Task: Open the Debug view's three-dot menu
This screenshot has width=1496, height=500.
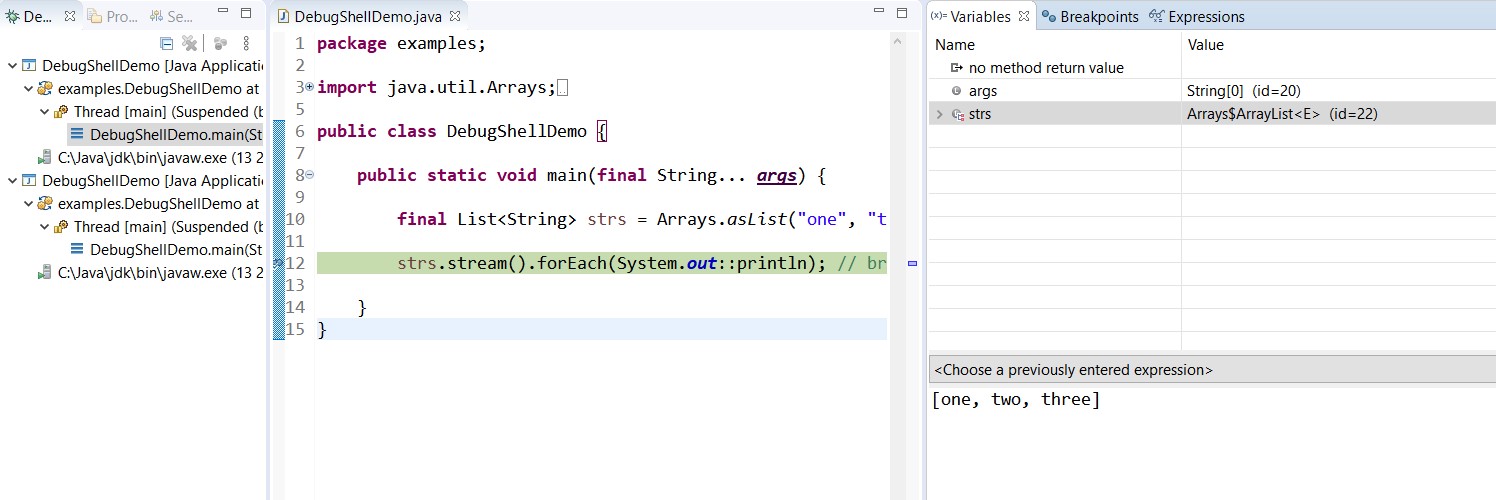Action: (246, 44)
